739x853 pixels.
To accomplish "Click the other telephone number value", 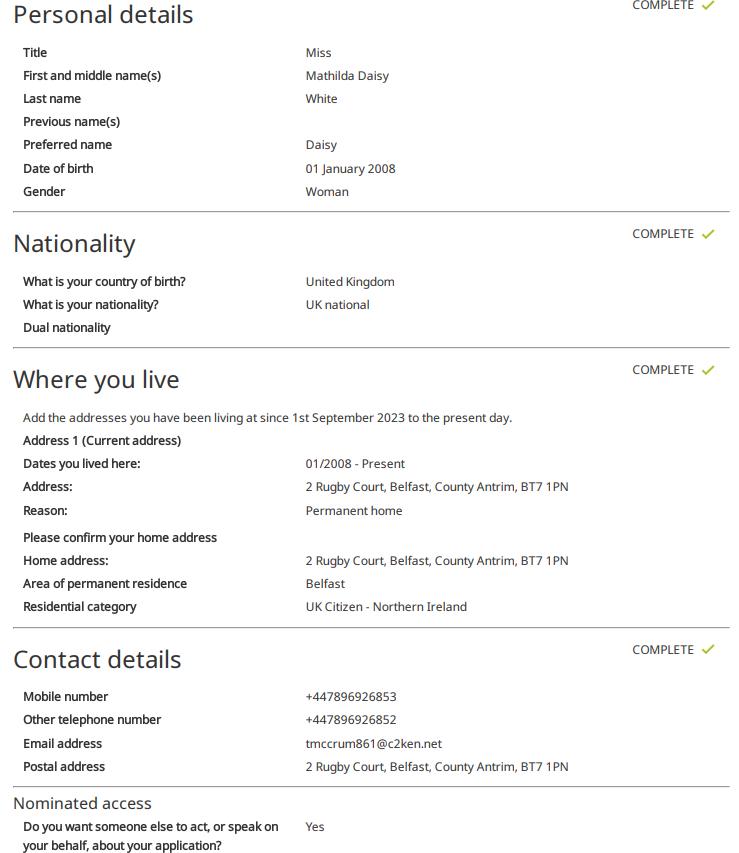I will [x=350, y=720].
